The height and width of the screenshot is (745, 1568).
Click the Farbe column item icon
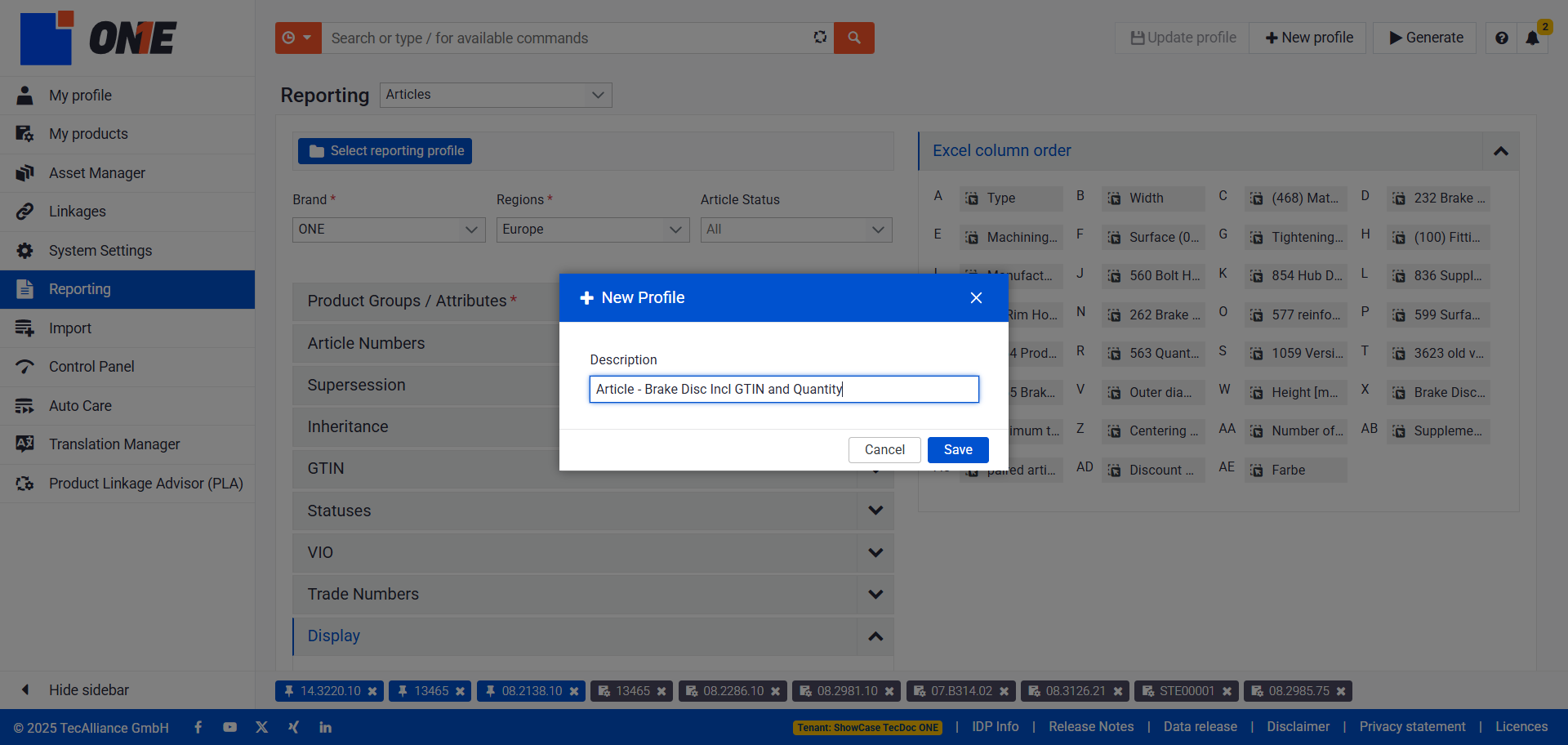pos(1256,471)
